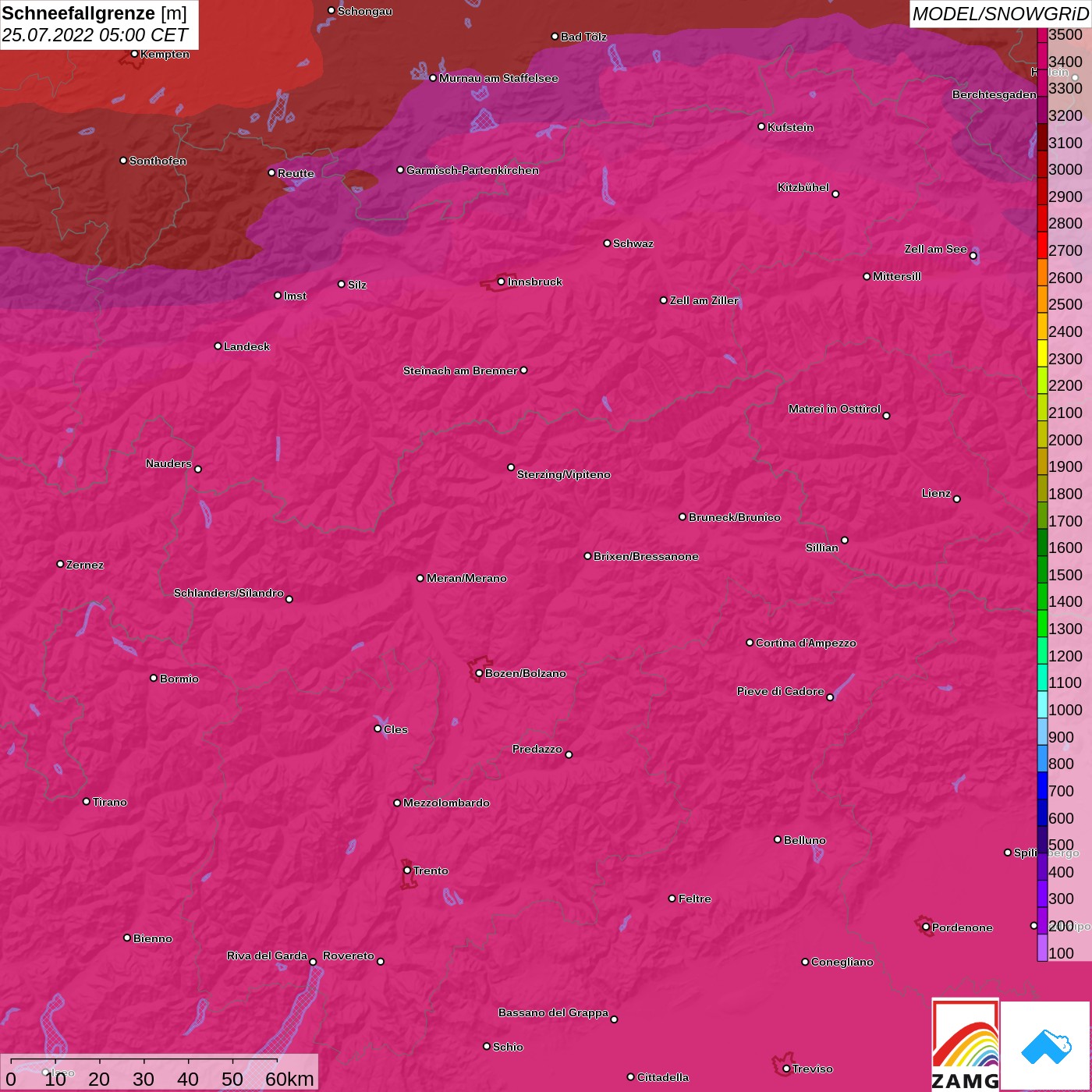The image size is (1092, 1092).
Task: Click the MODEL/SNOWGRiD label
Action: pos(1000,14)
